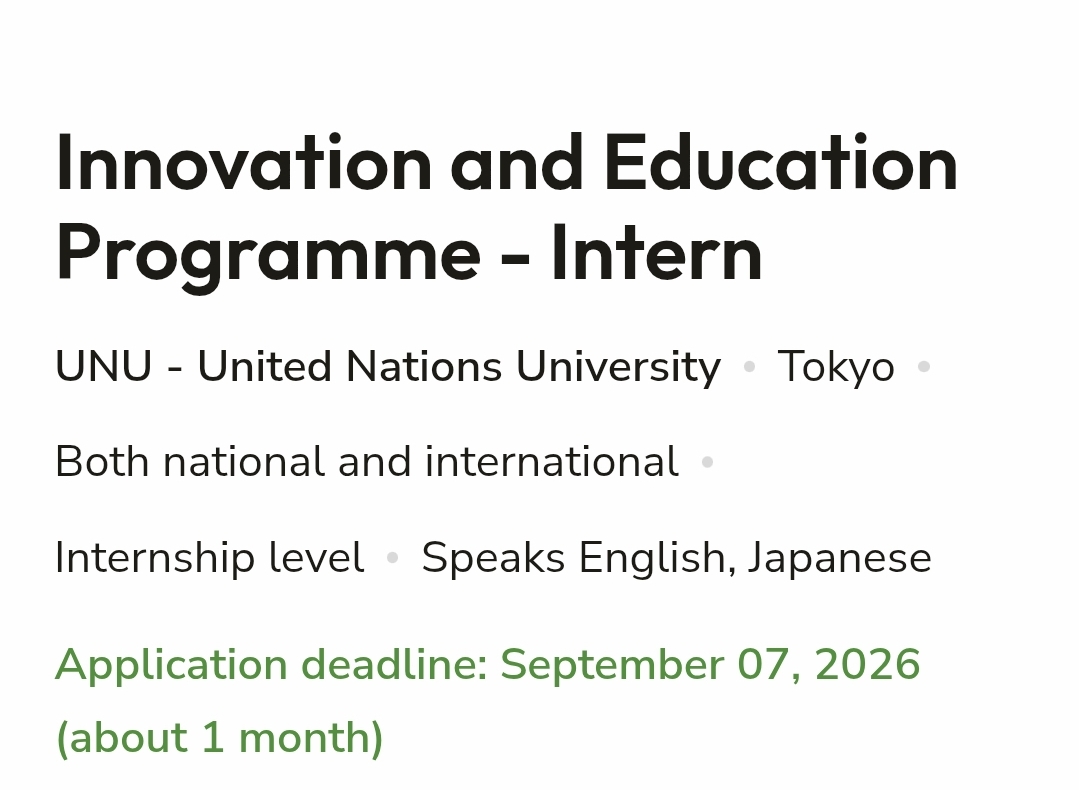This screenshot has width=1079, height=790.
Task: Click the "Innovation and Education" title line
Action: click(x=506, y=164)
